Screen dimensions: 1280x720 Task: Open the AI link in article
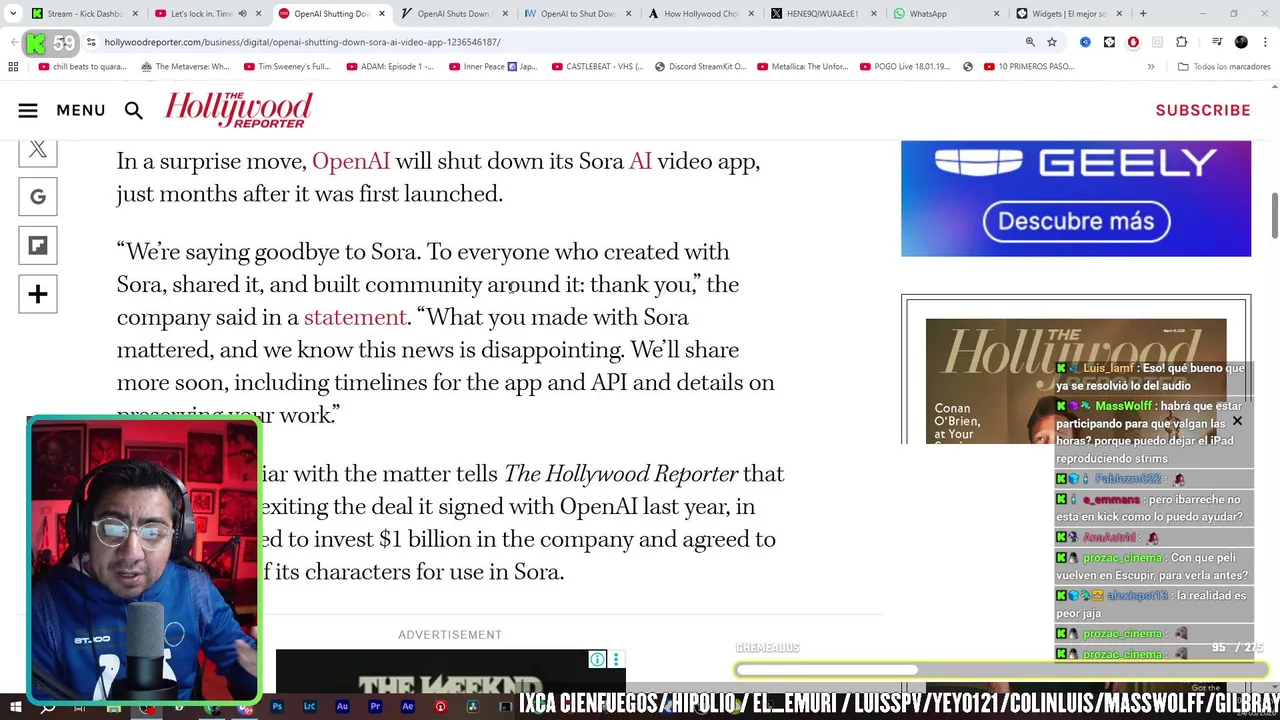[x=640, y=161]
